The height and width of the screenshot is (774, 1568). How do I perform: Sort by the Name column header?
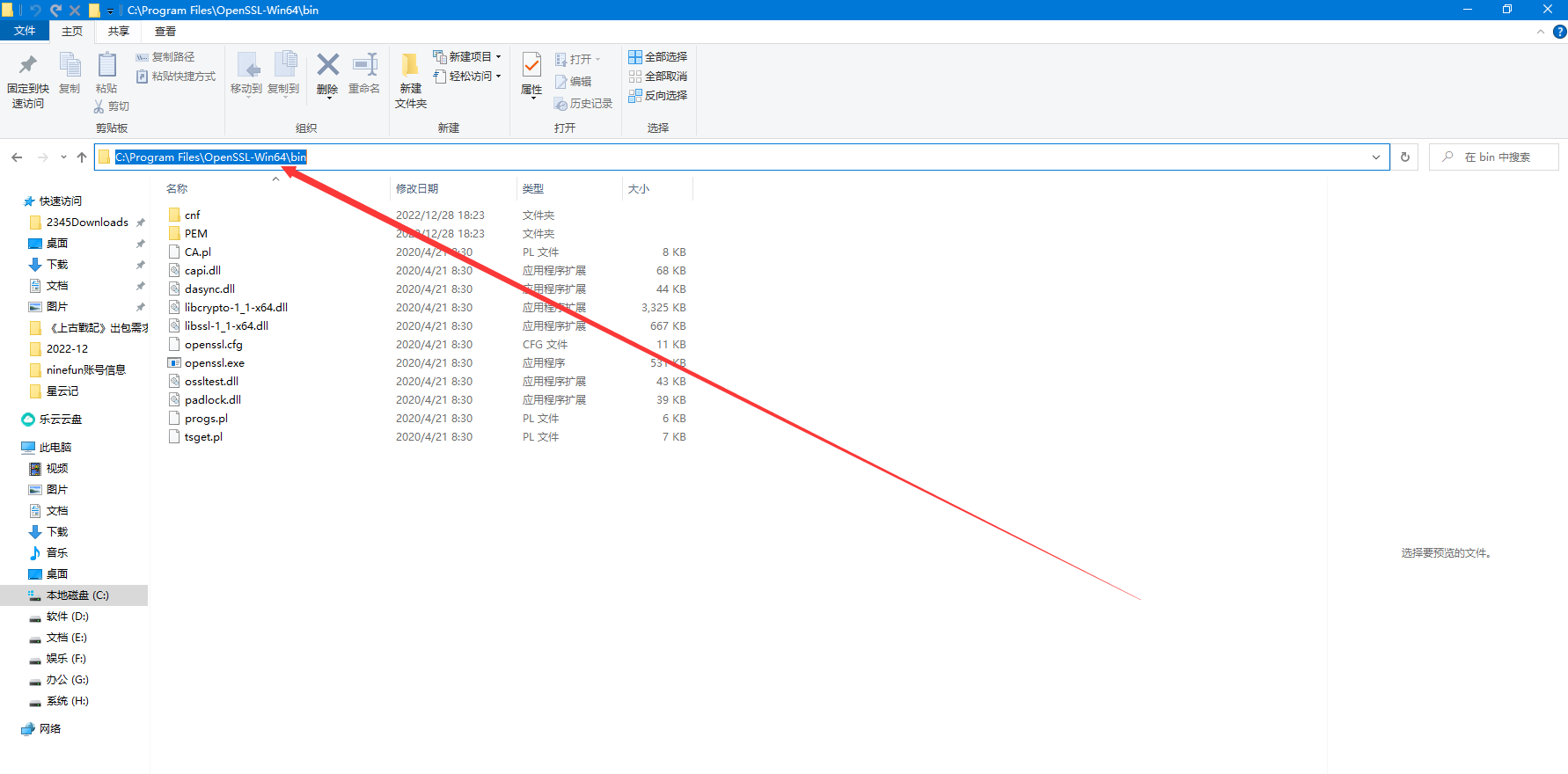[x=177, y=189]
